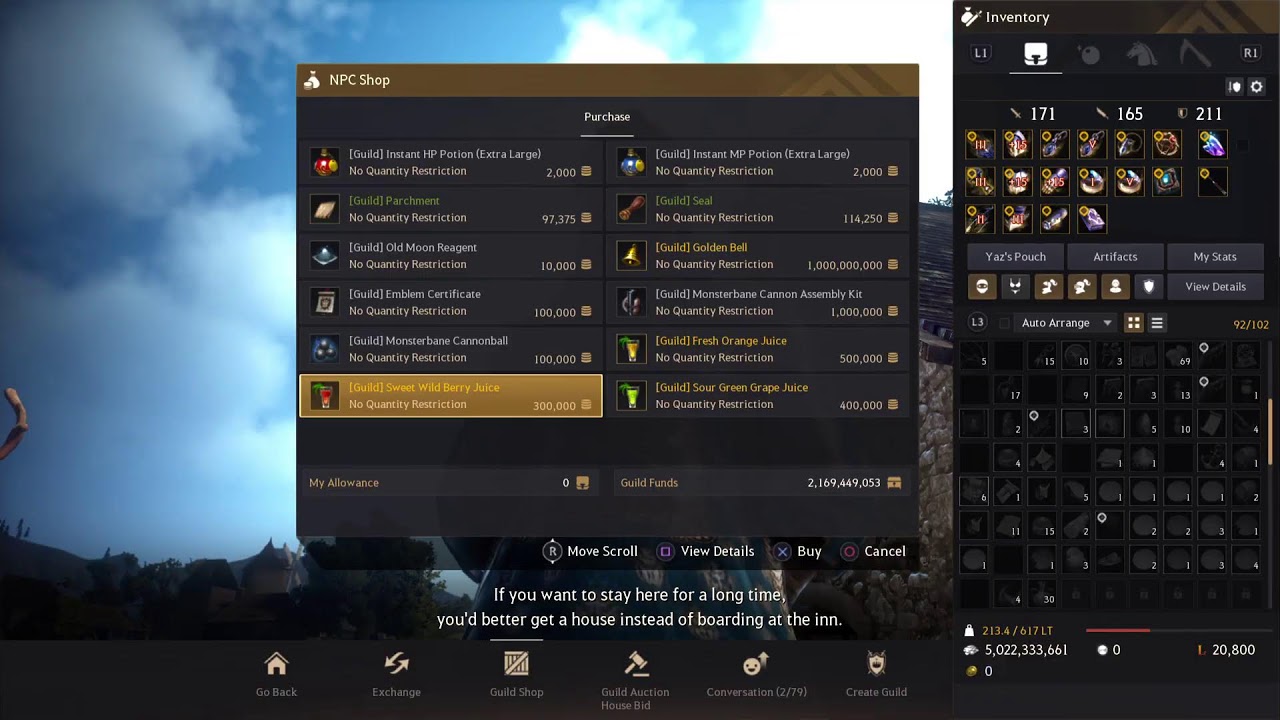The image size is (1280, 720).
Task: Click the R1 next tab indicator
Action: click(x=1250, y=53)
